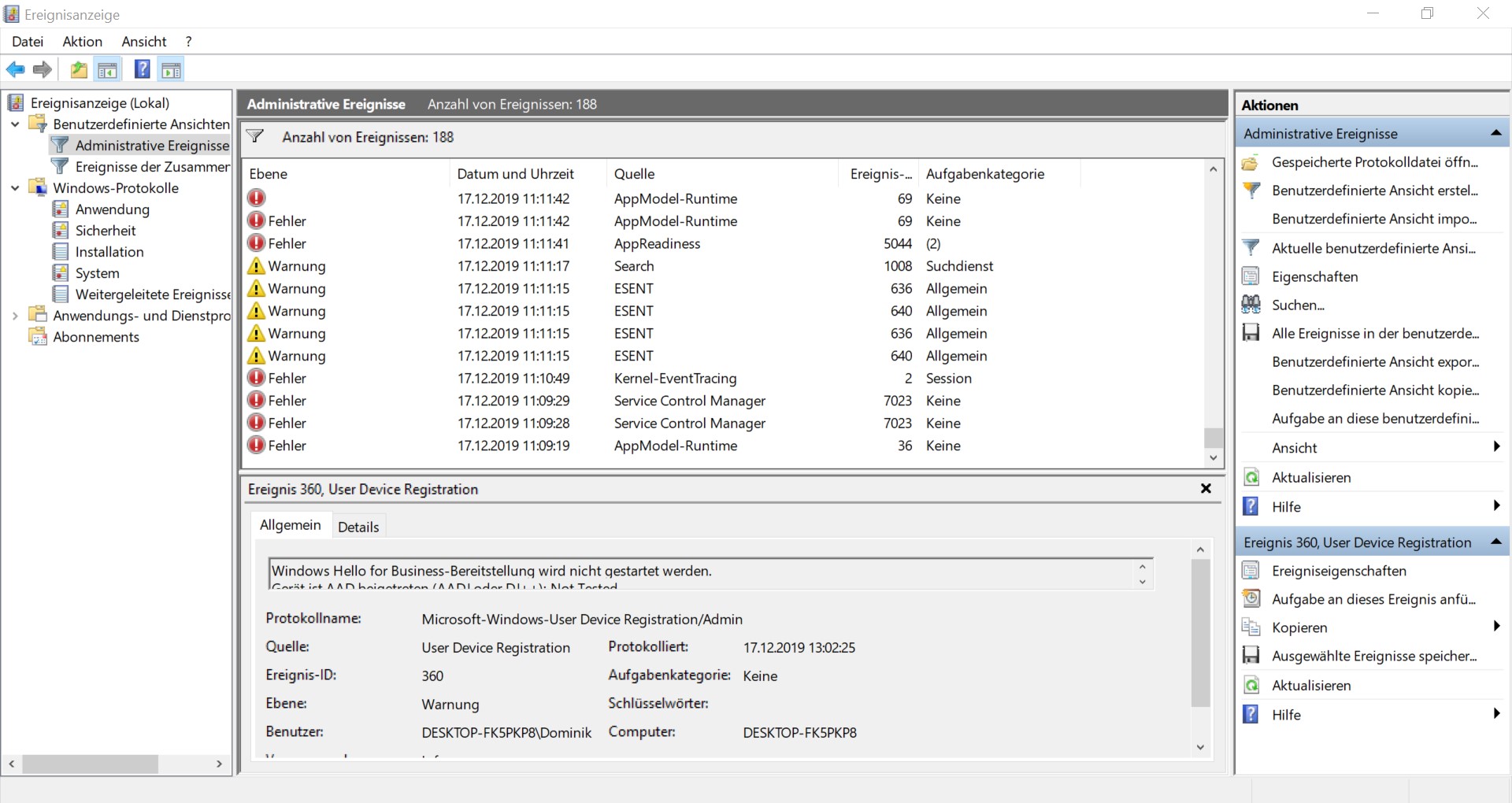1512x803 pixels.
Task: Click Aufgabe an diese benutzerdefinierte Ansicht
Action: click(1374, 419)
